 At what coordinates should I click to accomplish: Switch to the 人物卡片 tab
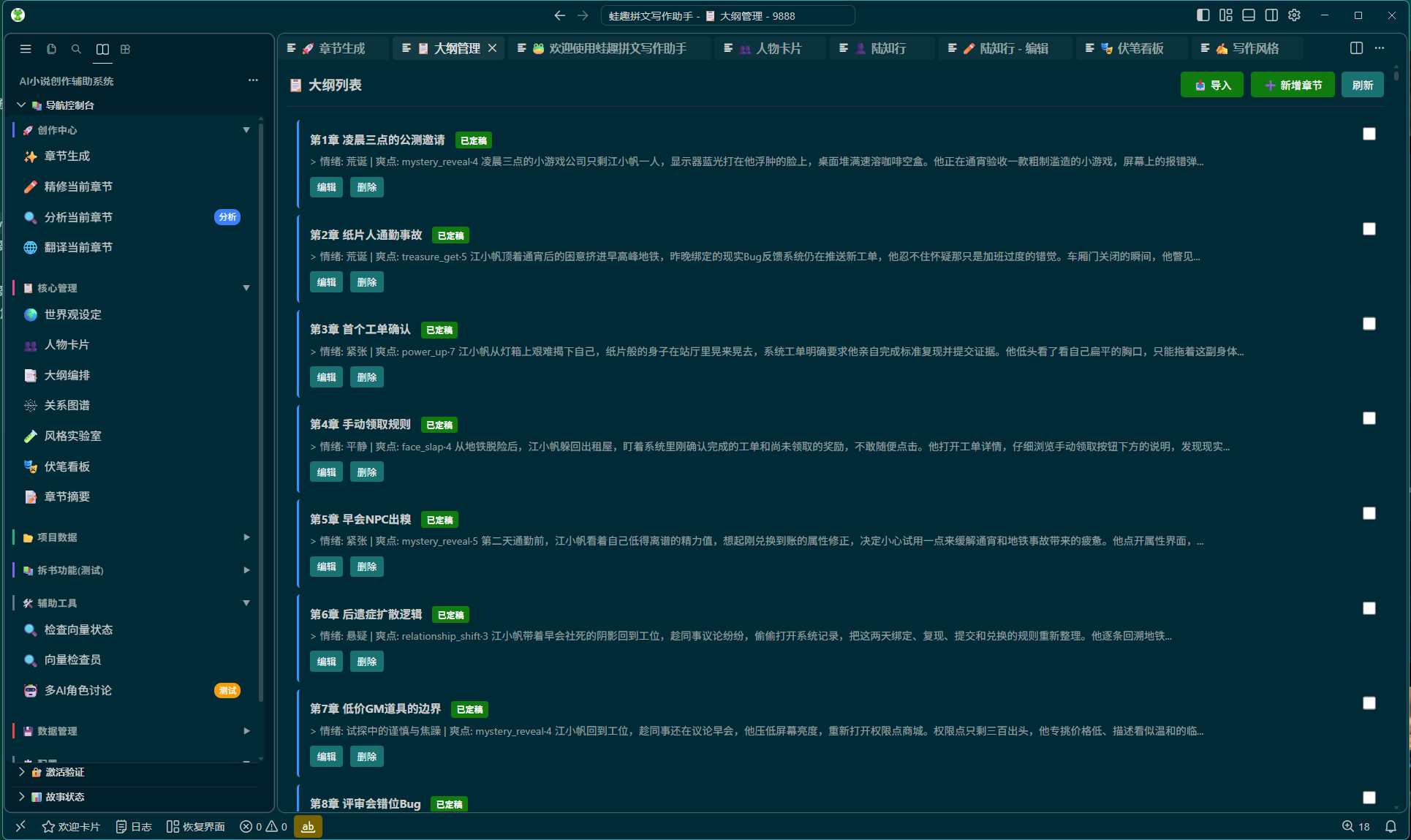point(771,48)
